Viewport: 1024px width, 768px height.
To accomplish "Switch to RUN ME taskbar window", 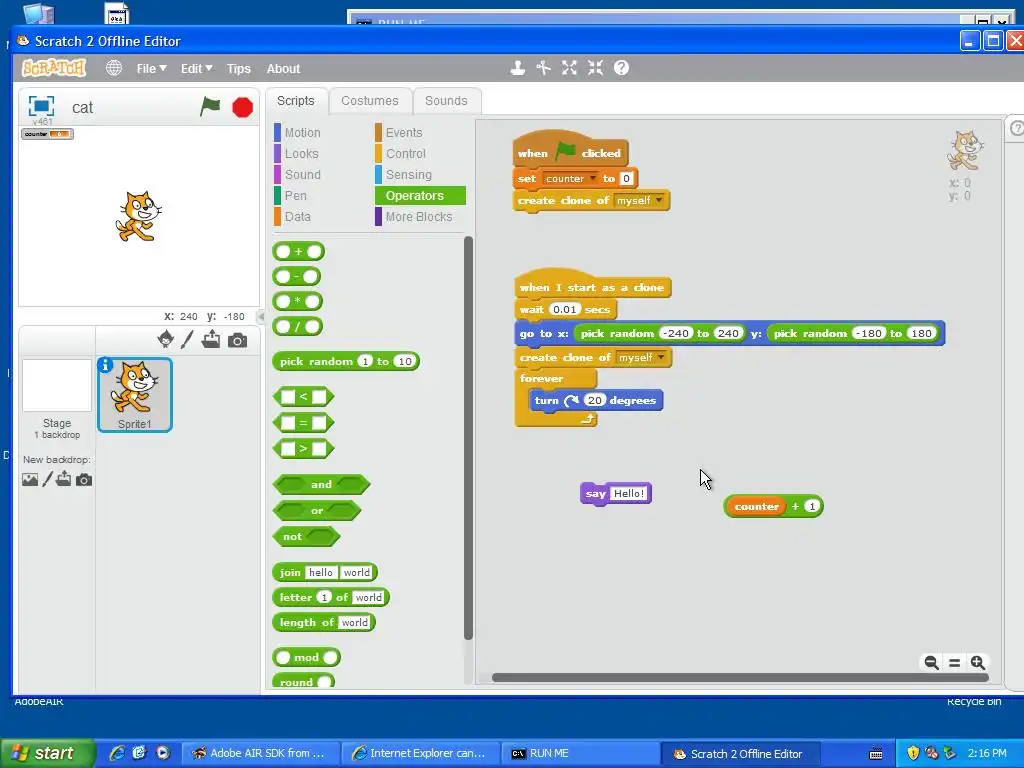I will click(x=580, y=753).
